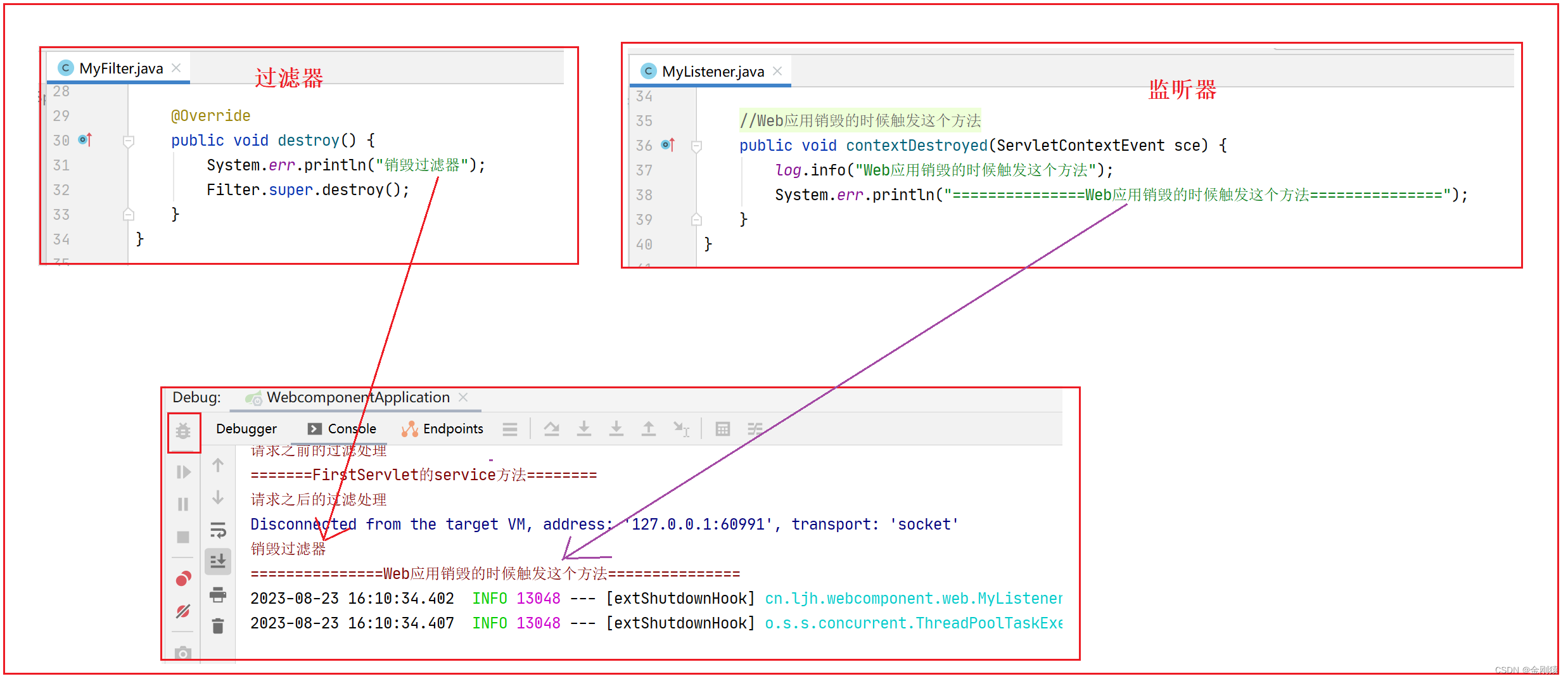Click log line timestamped 16:10:34.402
This screenshot has height=681, width=1568.
point(656,599)
